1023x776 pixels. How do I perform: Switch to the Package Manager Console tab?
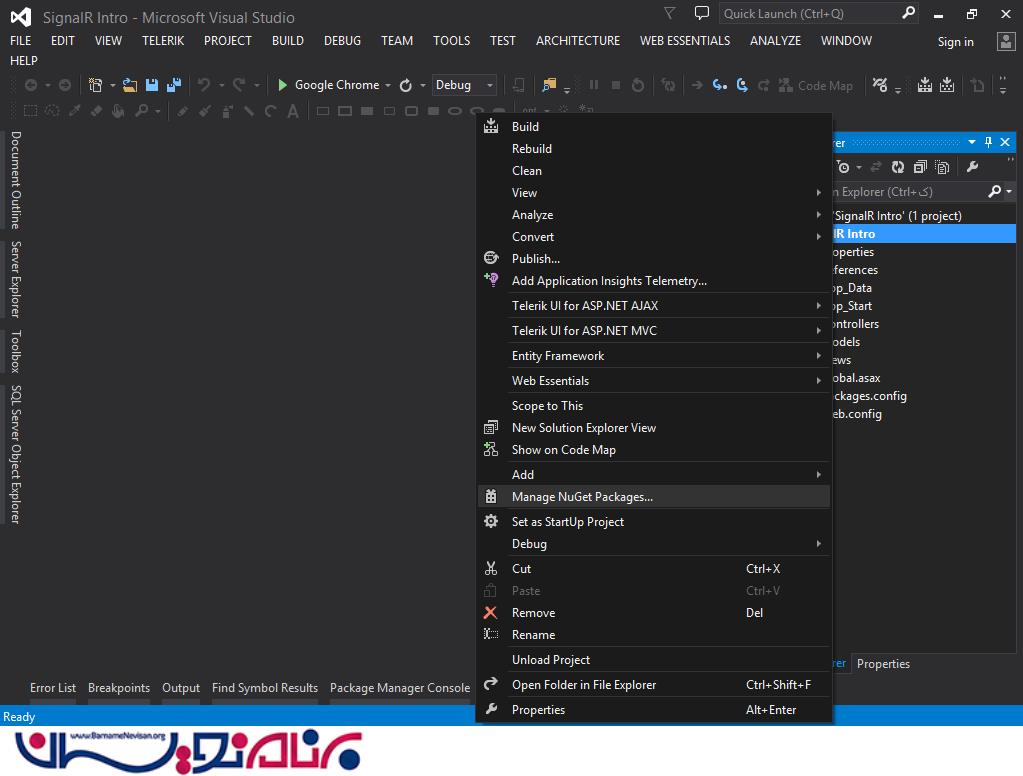click(x=399, y=687)
